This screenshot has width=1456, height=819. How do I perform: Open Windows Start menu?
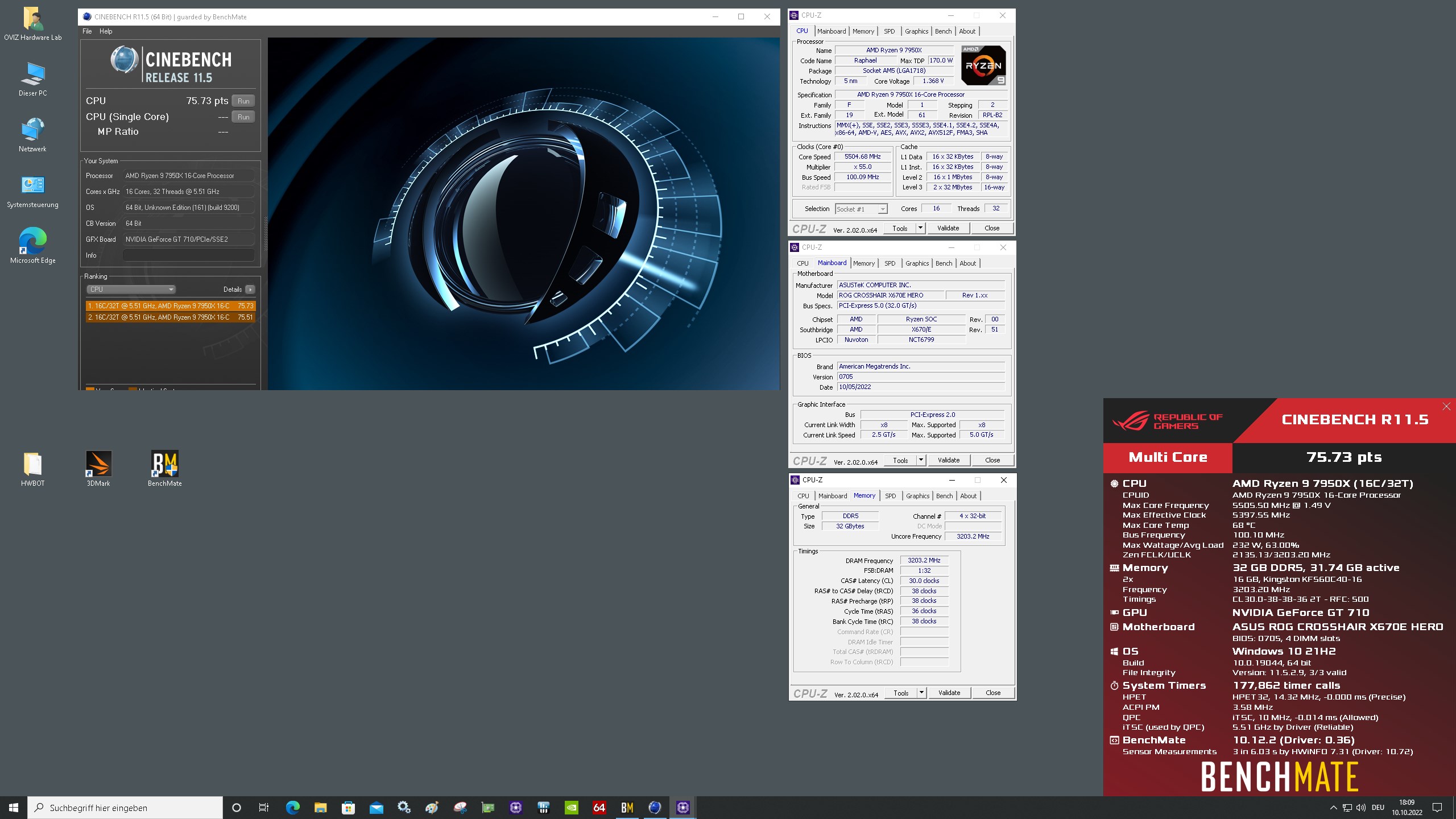pos(14,808)
